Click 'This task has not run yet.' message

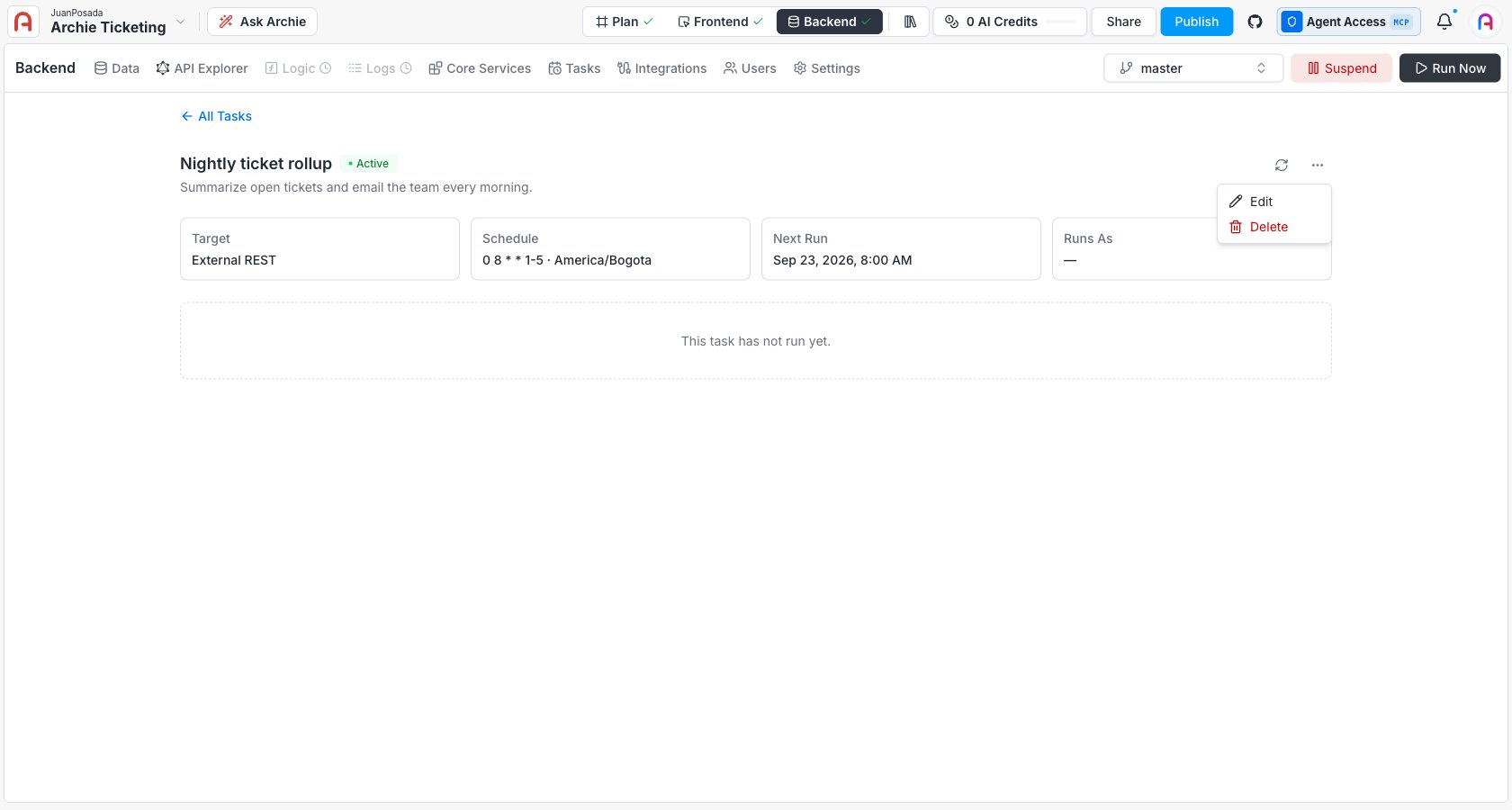pyautogui.click(x=756, y=341)
